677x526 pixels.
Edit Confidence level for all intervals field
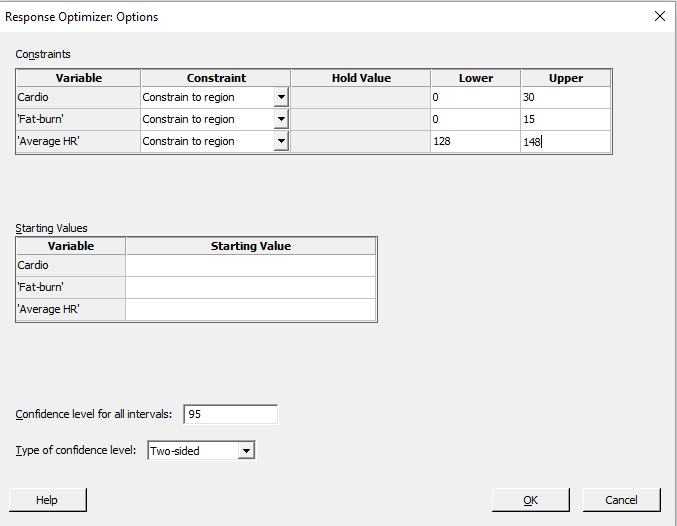(x=230, y=415)
